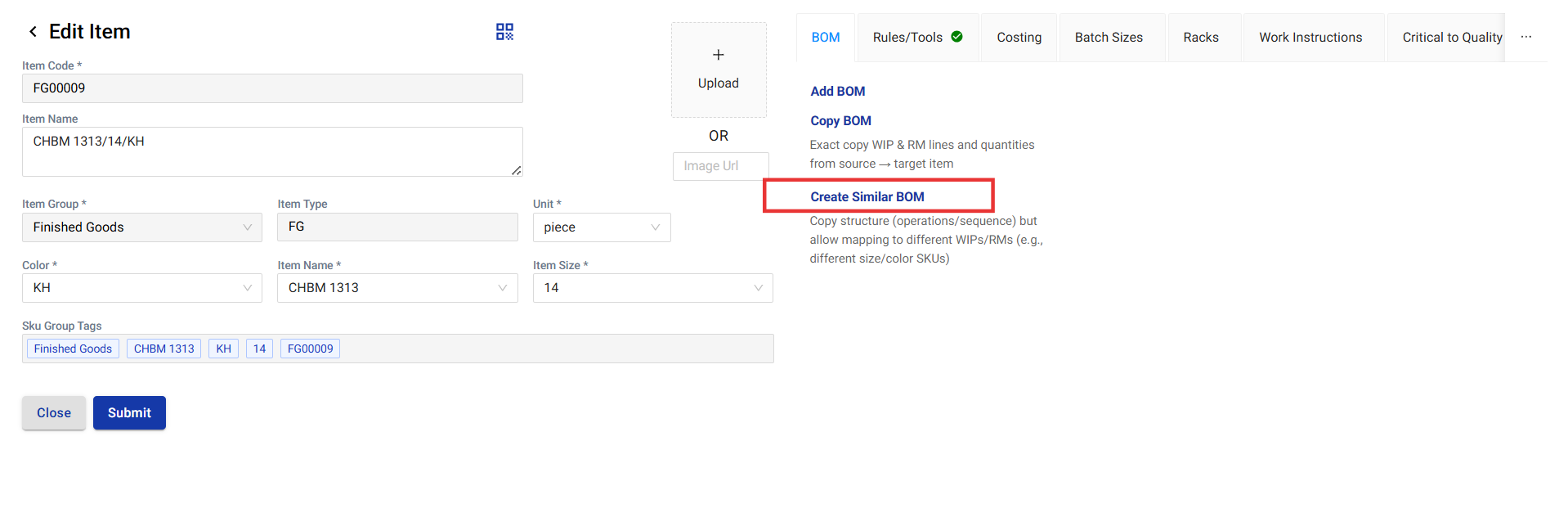The image size is (1568, 531).
Task: Click the Image Url input field
Action: [719, 166]
